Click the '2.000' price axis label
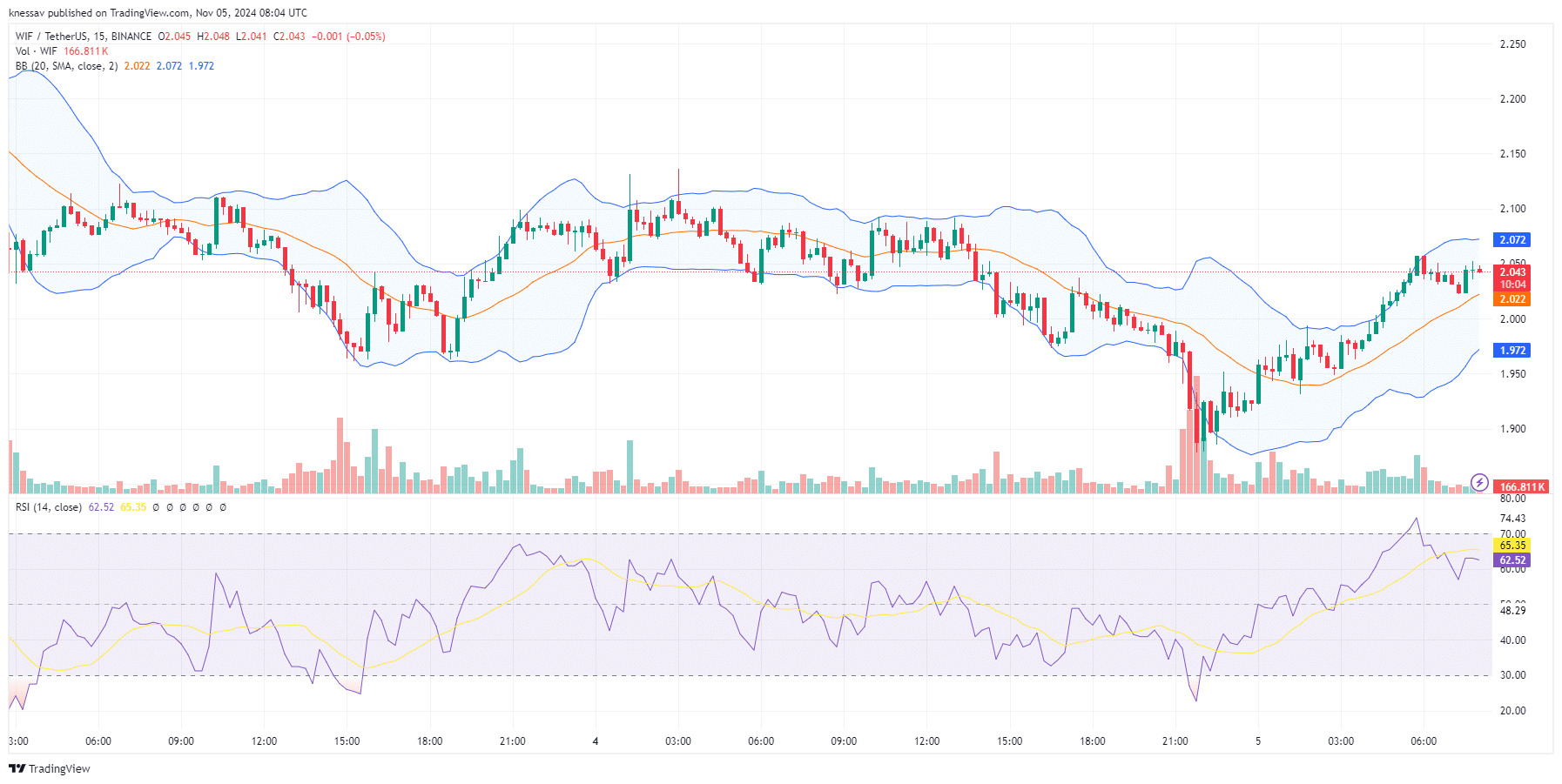1562x784 pixels. [1512, 319]
